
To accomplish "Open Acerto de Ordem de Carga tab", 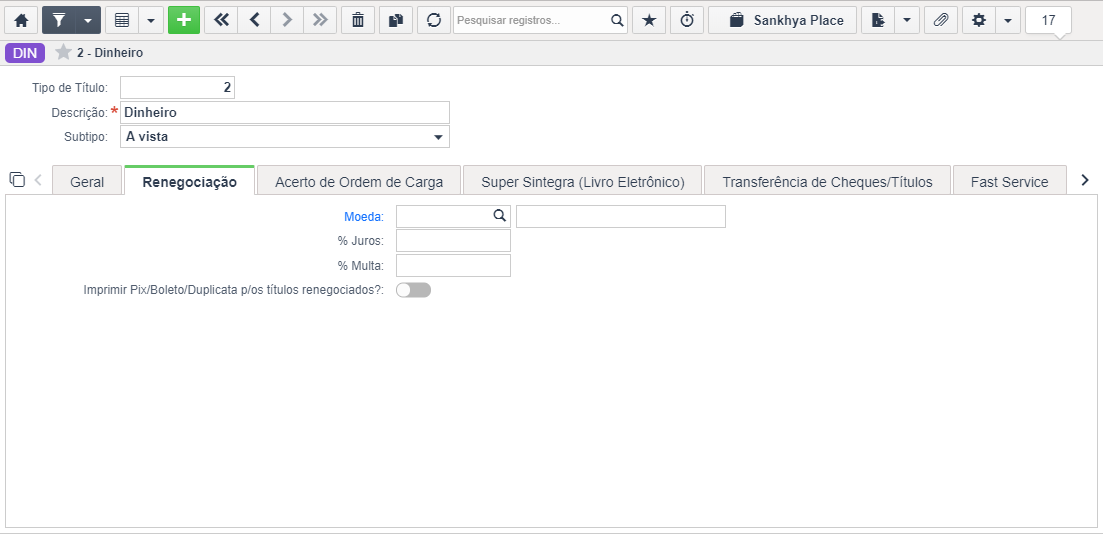I will pyautogui.click(x=359, y=182).
